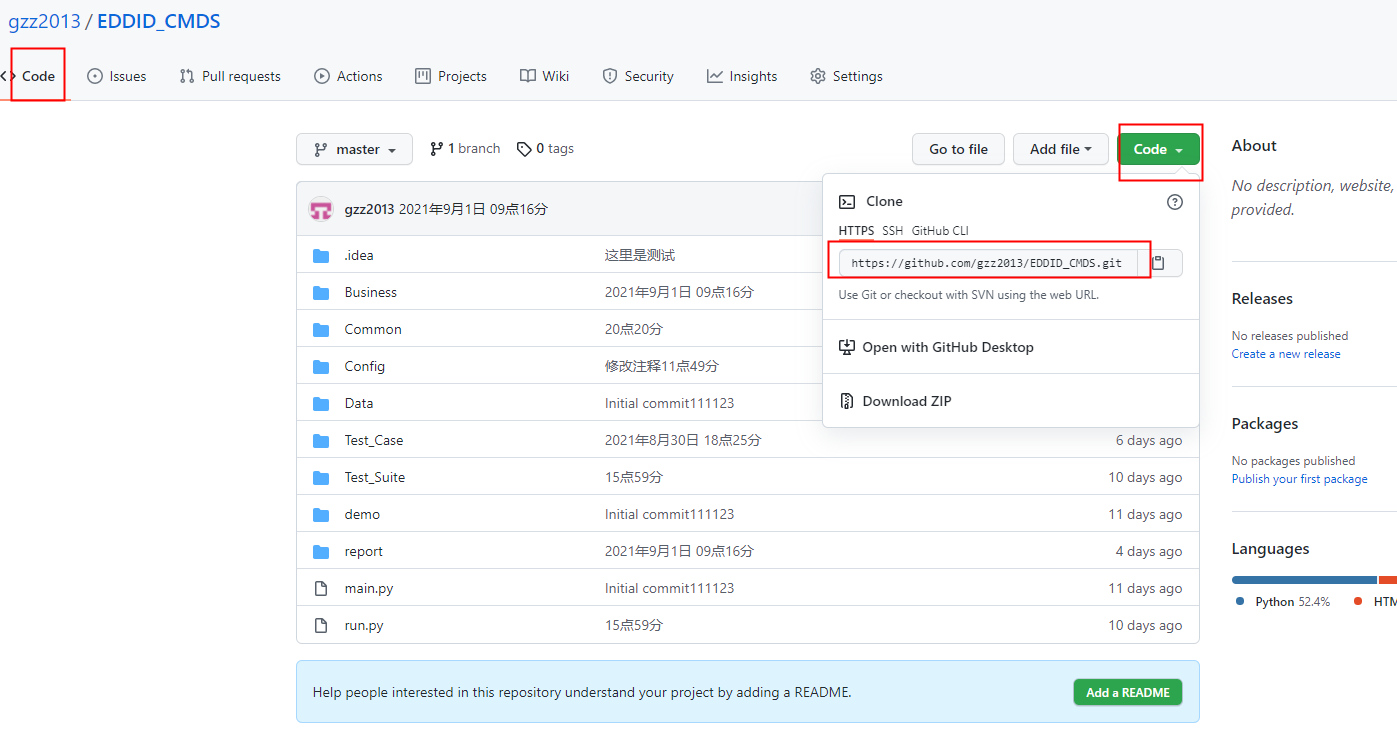
Task: Open the demo folder
Action: (x=362, y=514)
